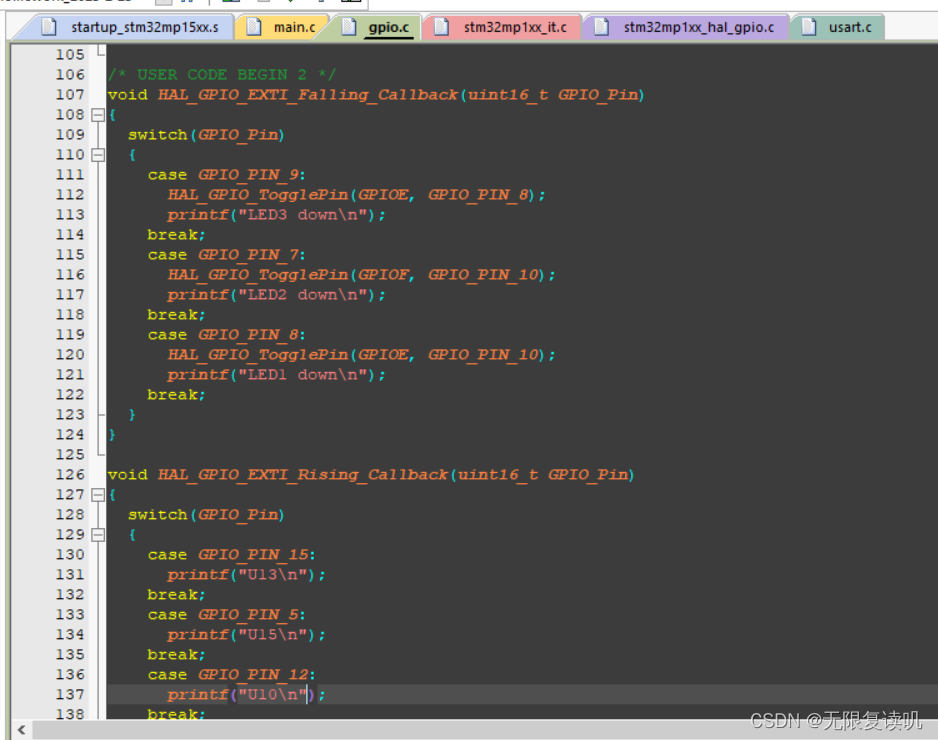Click the "LED1 down\n" string literal
938x740 pixels.
tap(303, 375)
